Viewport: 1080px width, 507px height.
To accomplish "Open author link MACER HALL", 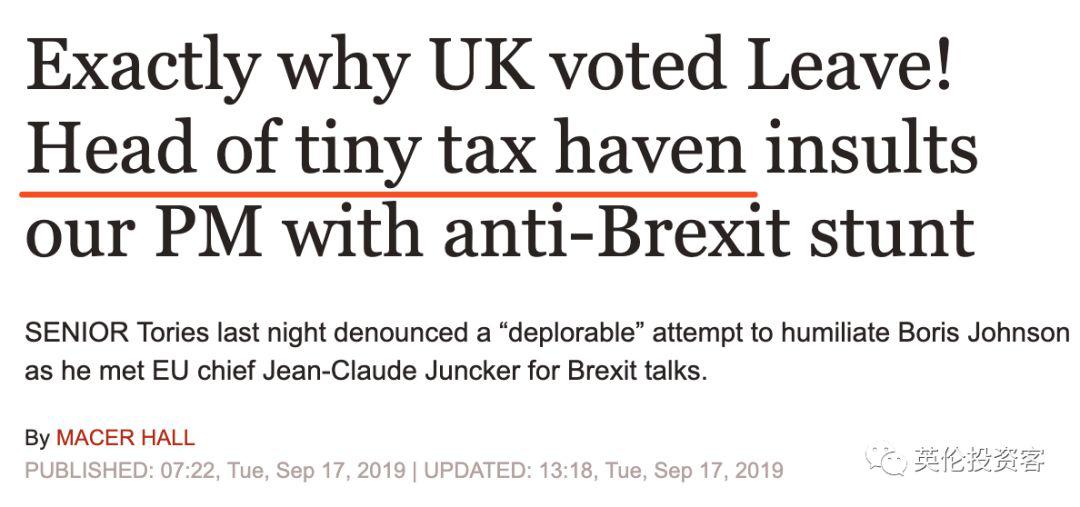I will point(125,438).
